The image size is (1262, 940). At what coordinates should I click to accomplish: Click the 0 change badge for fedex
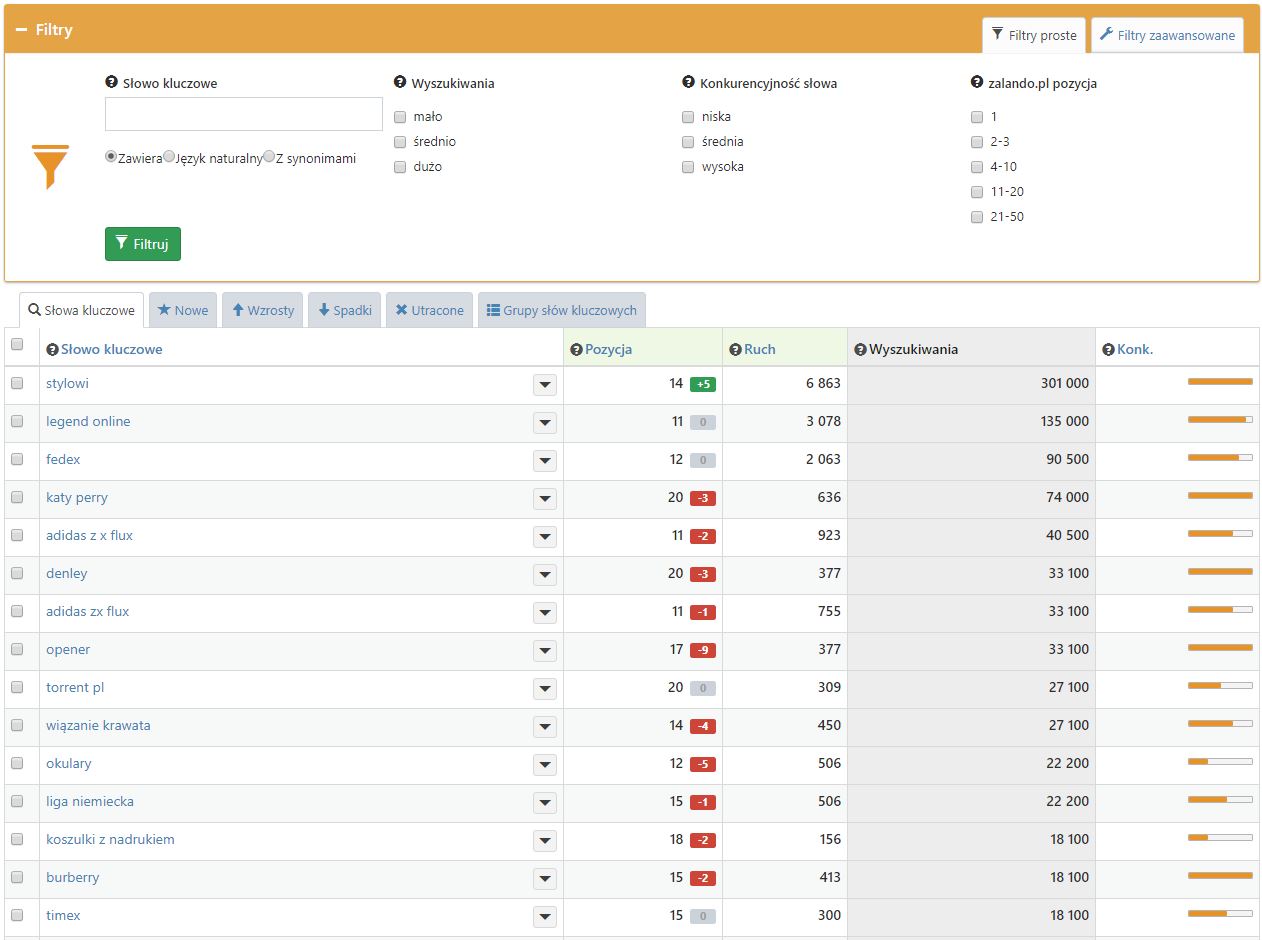pyautogui.click(x=703, y=460)
